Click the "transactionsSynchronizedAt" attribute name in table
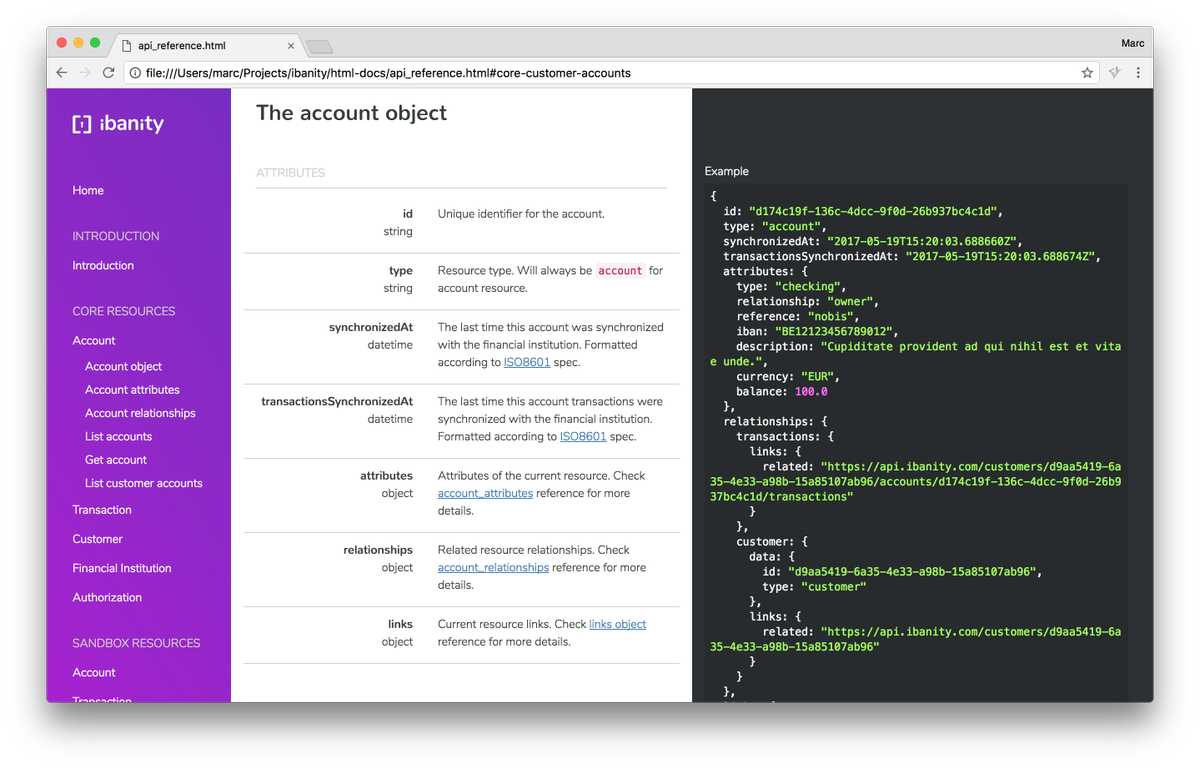The image size is (1200, 769). (x=337, y=401)
